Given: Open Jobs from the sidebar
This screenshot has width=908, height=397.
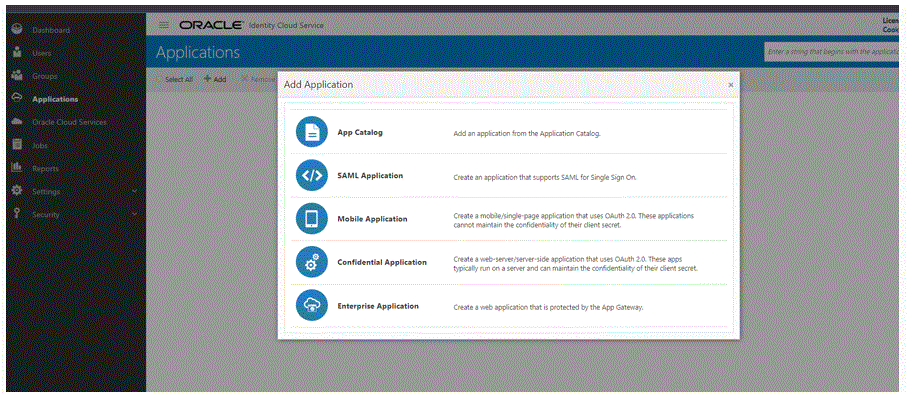Looking at the screenshot, I should point(40,145).
